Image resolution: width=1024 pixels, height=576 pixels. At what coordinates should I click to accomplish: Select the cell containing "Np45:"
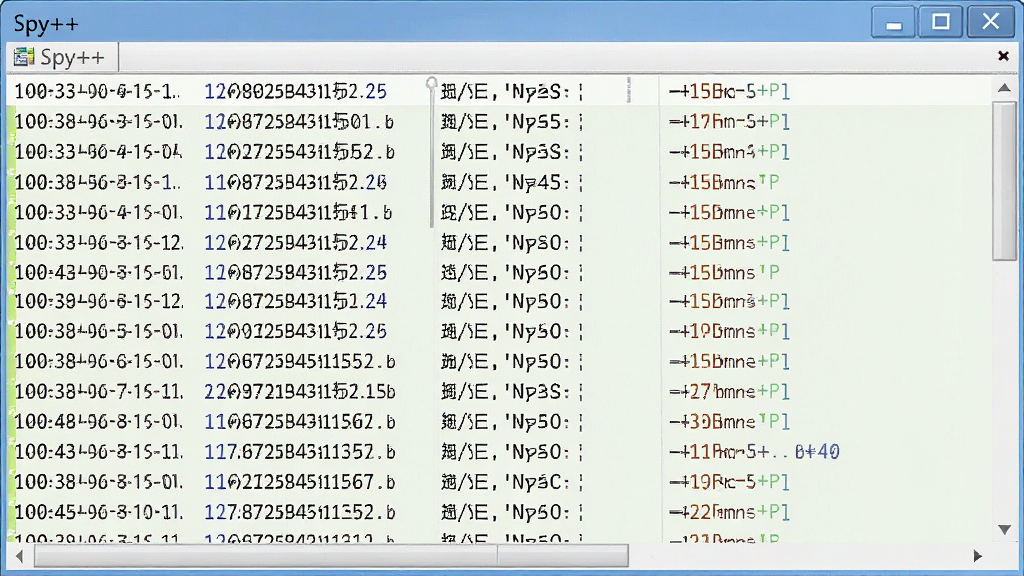512,182
